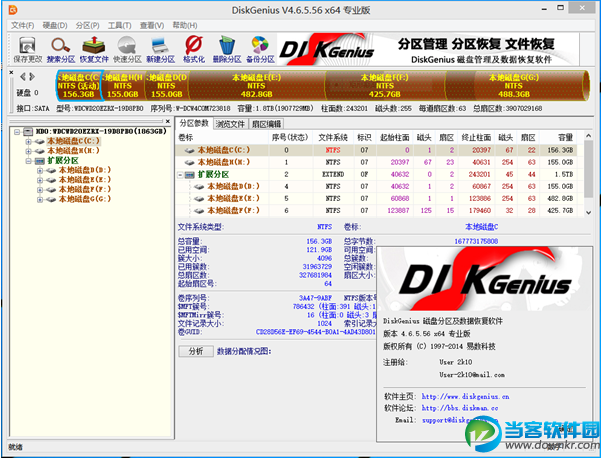
Task: Expand 本地磁盘H(H:) node in left tree
Action: tap(28, 151)
